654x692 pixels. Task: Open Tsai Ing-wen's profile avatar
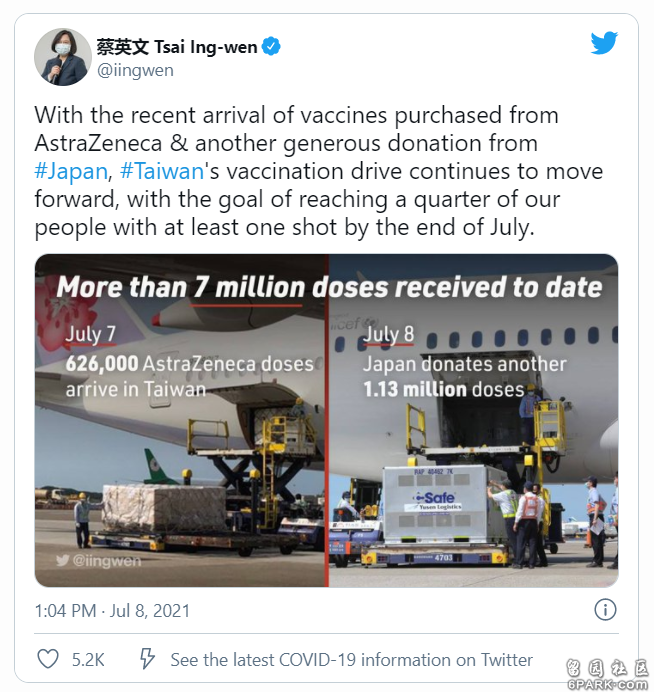pos(63,57)
